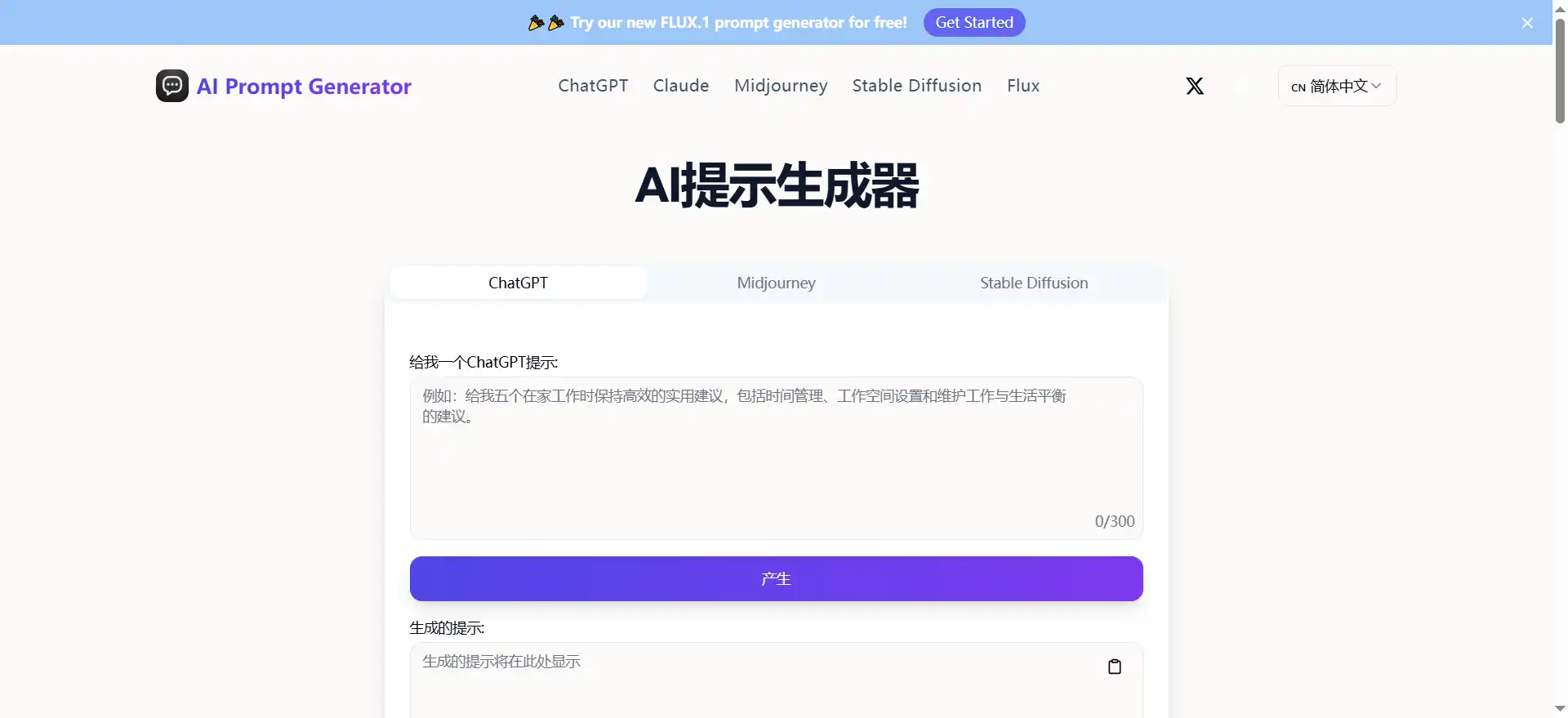Screen dimensions: 1568x718
Task: Copy generated prompt with clipboard icon
Action: click(x=1115, y=667)
